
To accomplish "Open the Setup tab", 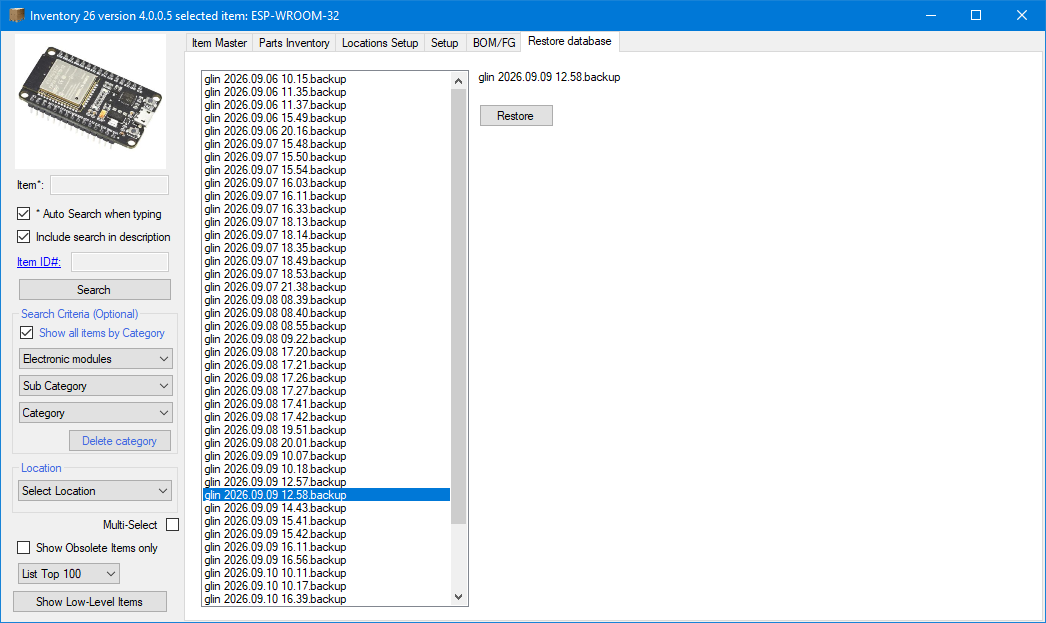I will tap(444, 43).
